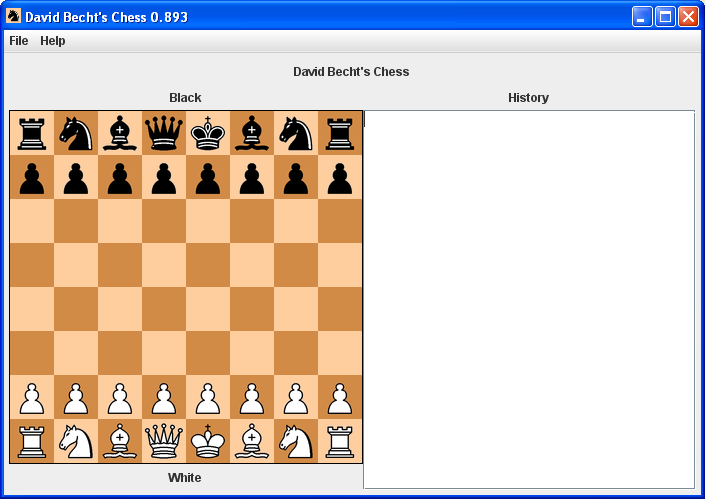Close the David Becht's Chess window
This screenshot has height=499, width=705.
[688, 17]
